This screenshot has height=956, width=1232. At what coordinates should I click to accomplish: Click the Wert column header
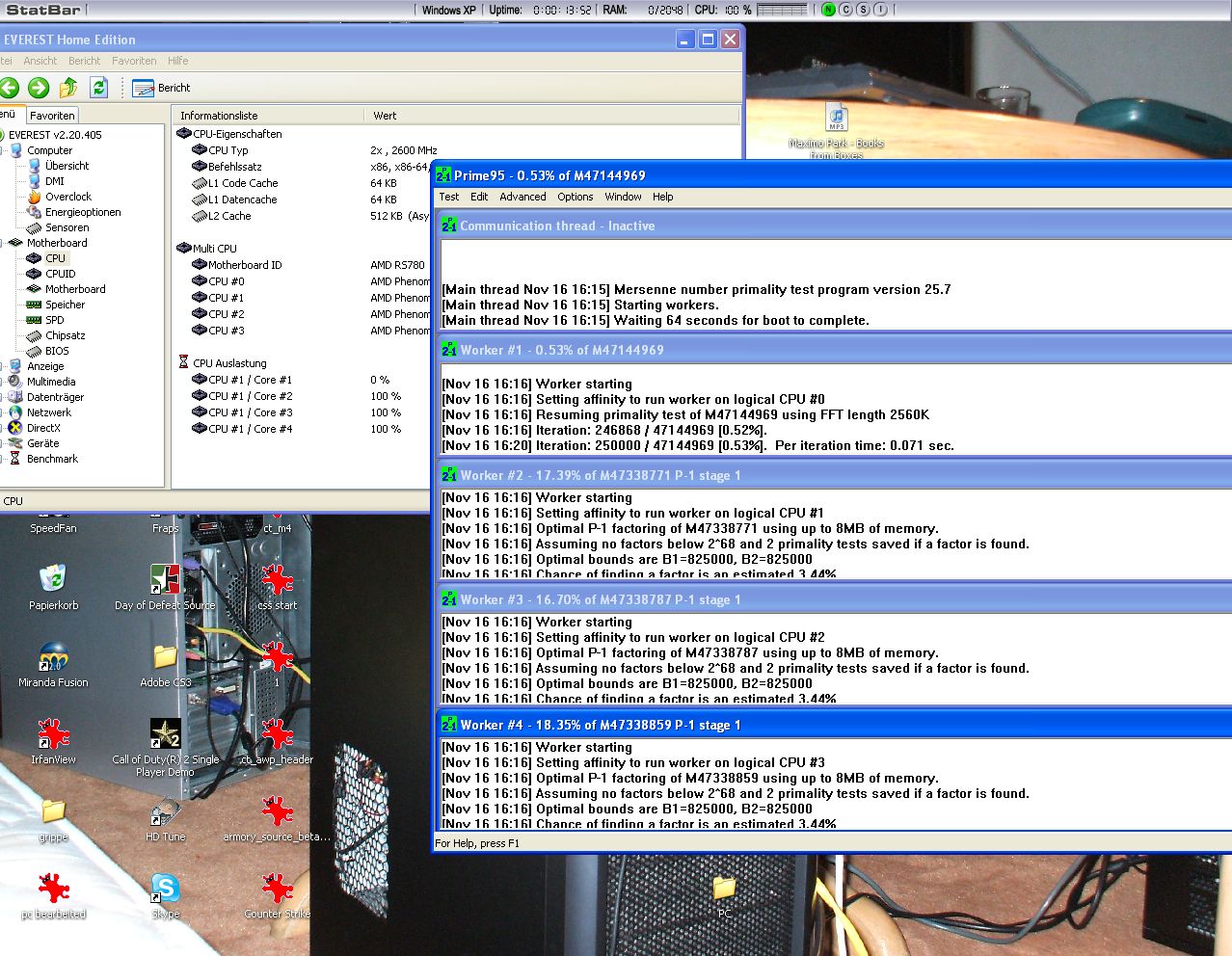pos(552,116)
